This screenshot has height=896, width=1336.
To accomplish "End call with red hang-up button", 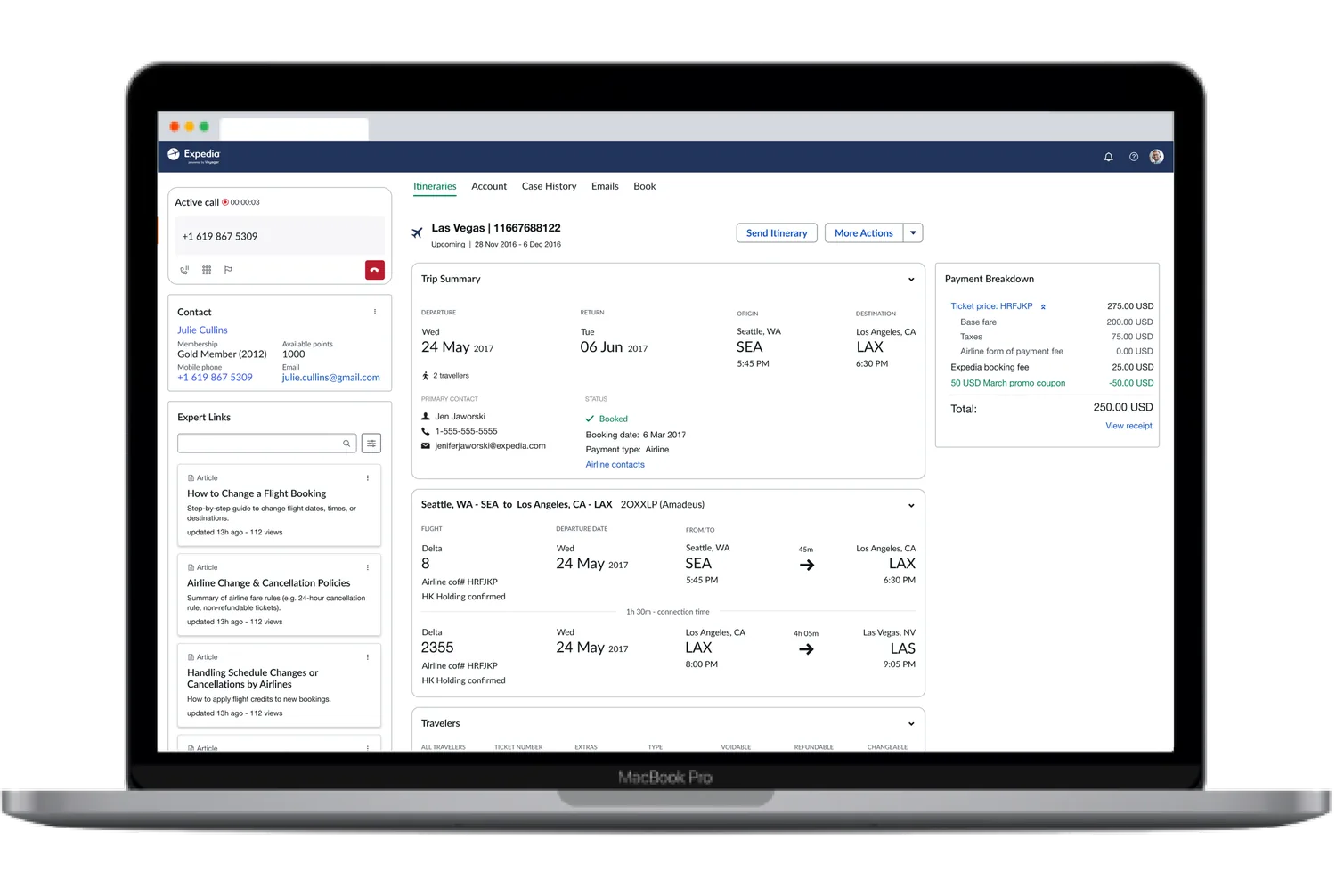I will pos(375,270).
